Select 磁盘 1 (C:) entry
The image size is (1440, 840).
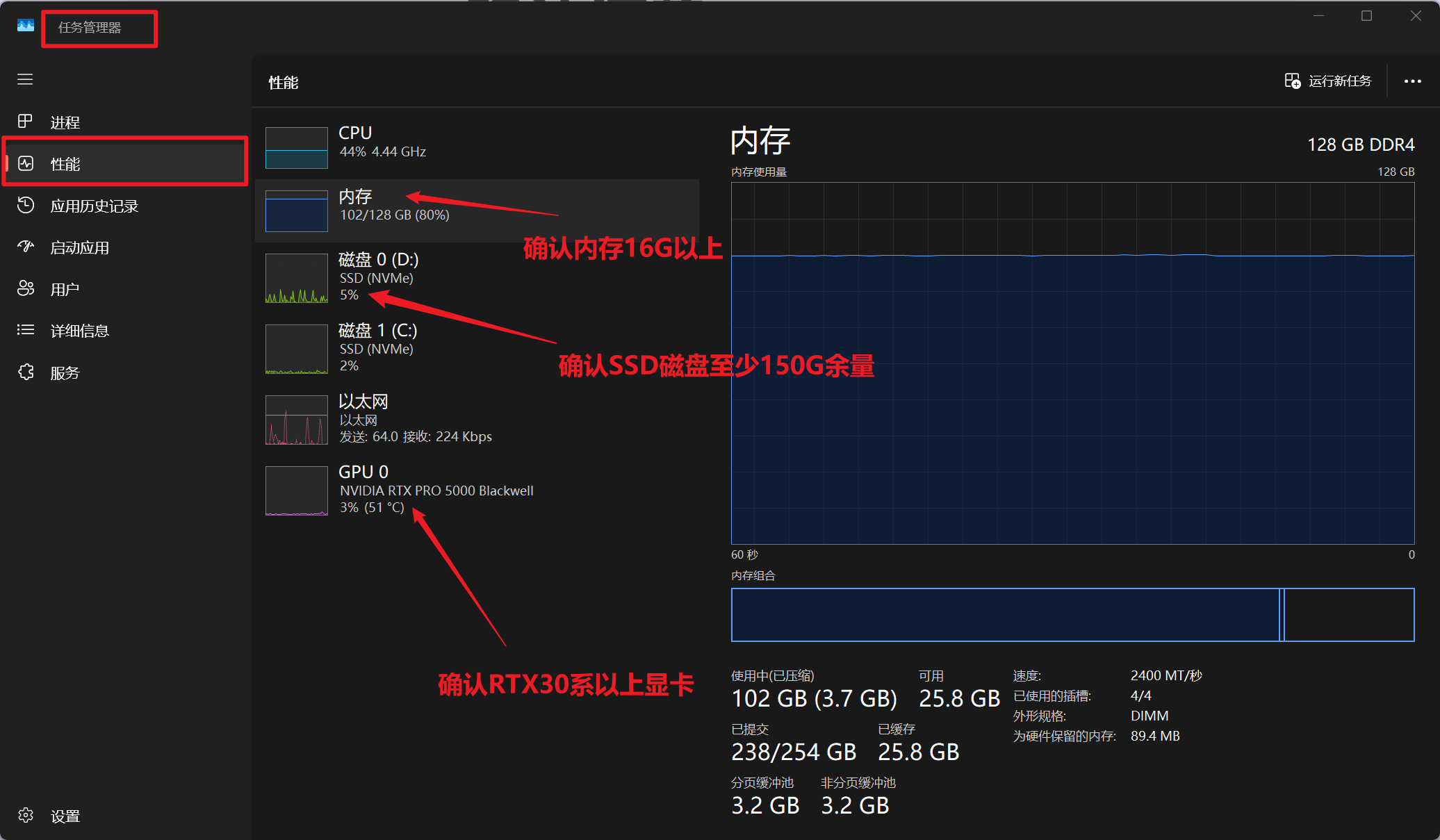[477, 348]
